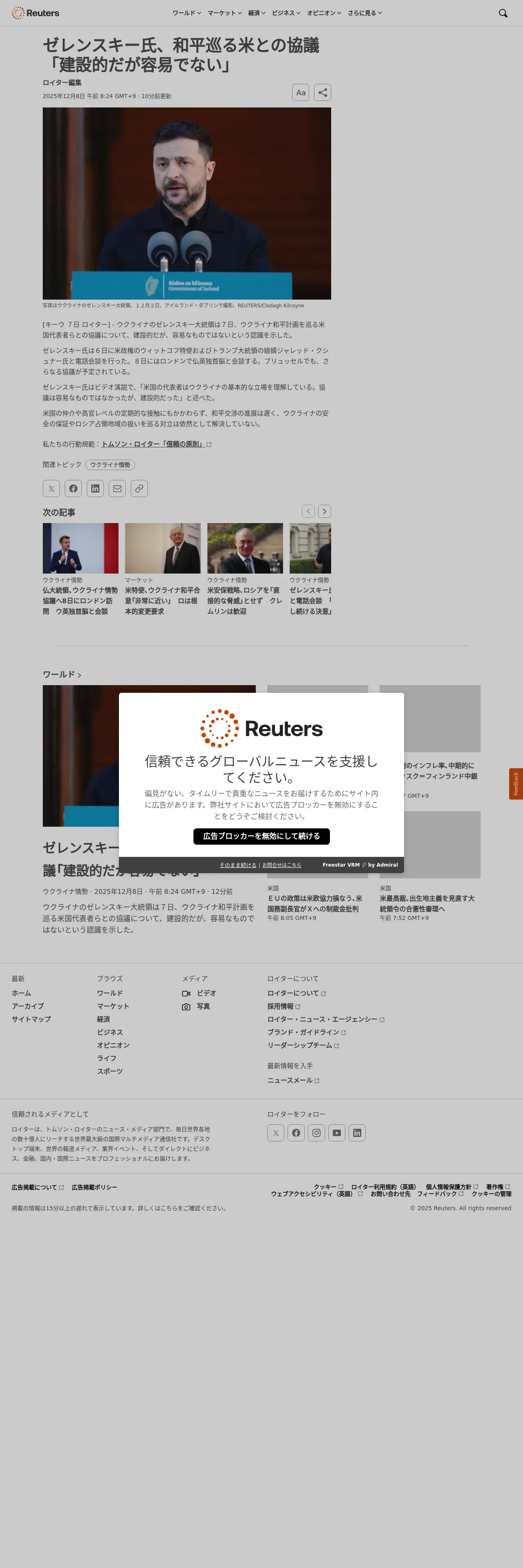Expand the オピニオン menu in header
523x1568 pixels.
(x=324, y=13)
